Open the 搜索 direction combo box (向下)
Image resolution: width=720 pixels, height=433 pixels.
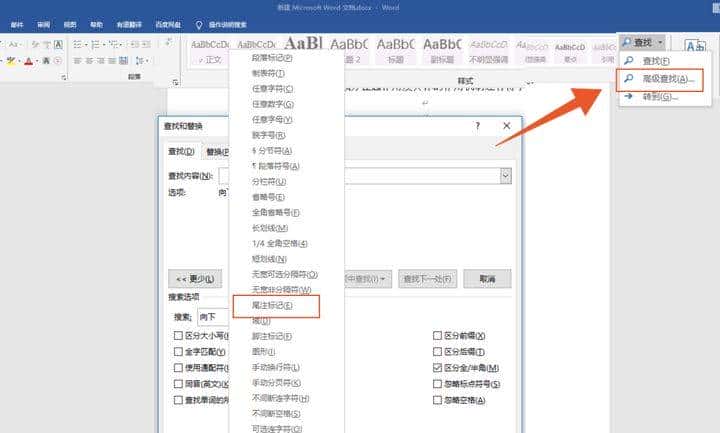214,317
